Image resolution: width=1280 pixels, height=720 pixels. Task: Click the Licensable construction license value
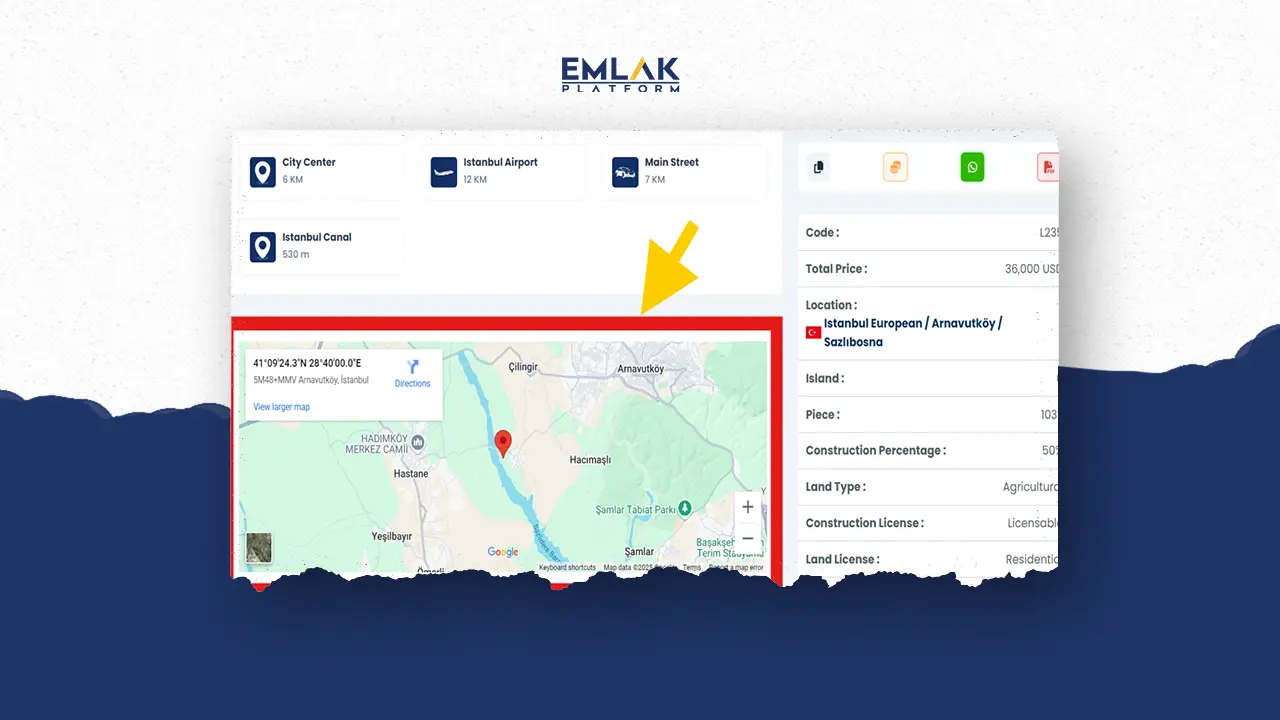[1032, 523]
